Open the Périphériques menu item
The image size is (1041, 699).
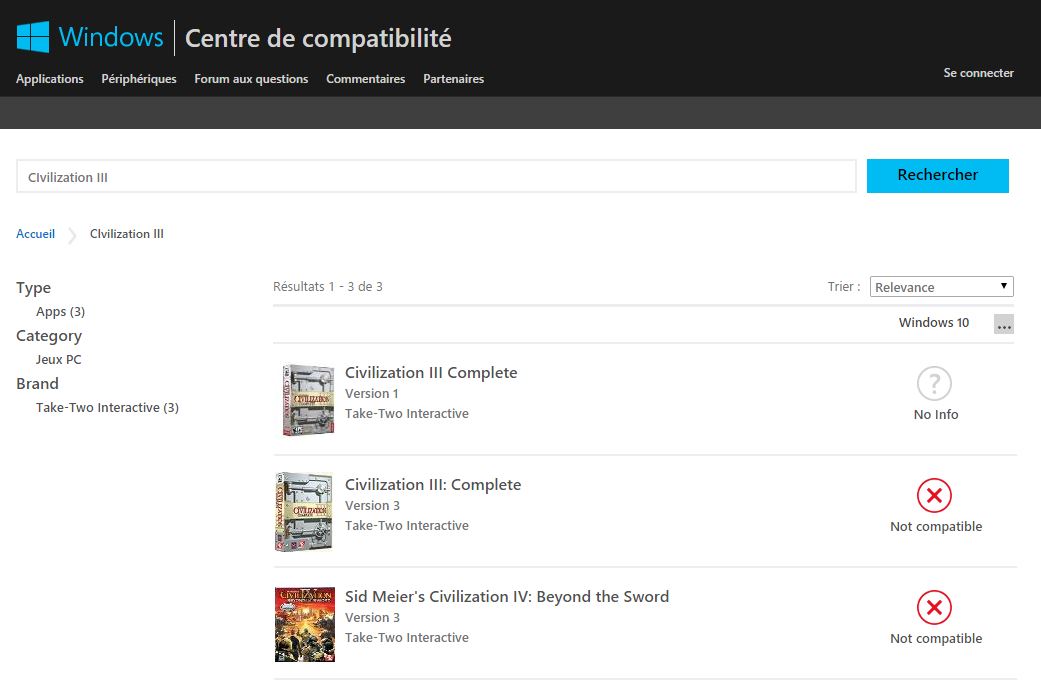138,79
